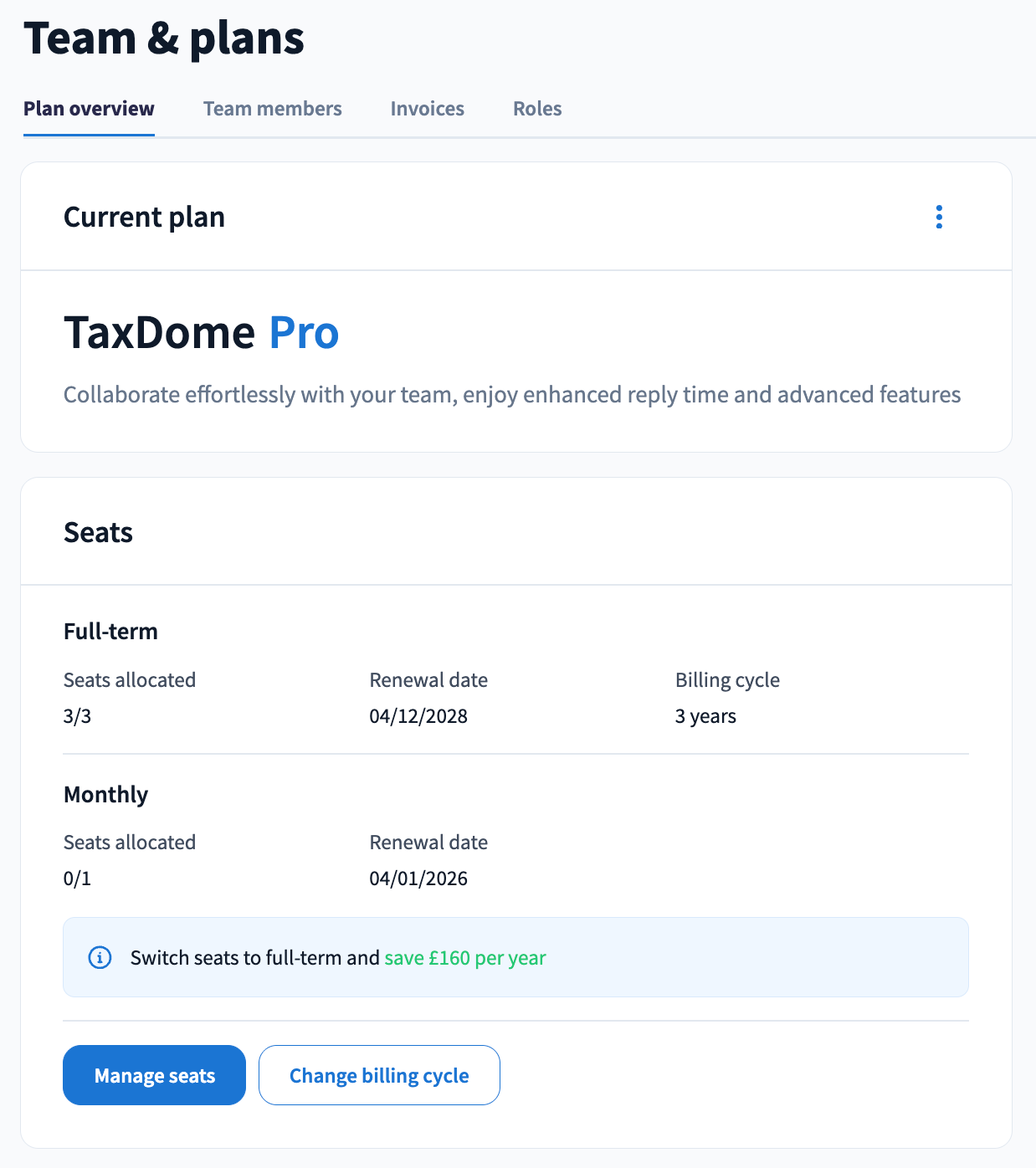Click the green save £160 per year text
Image resolution: width=1036 pixels, height=1168 pixels.
464,958
